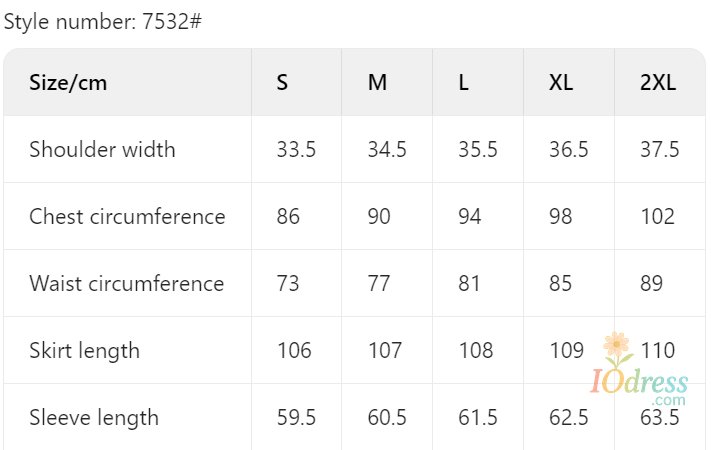This screenshot has height=450, width=711.
Task: Click the IOdress flower logo icon
Action: (618, 348)
